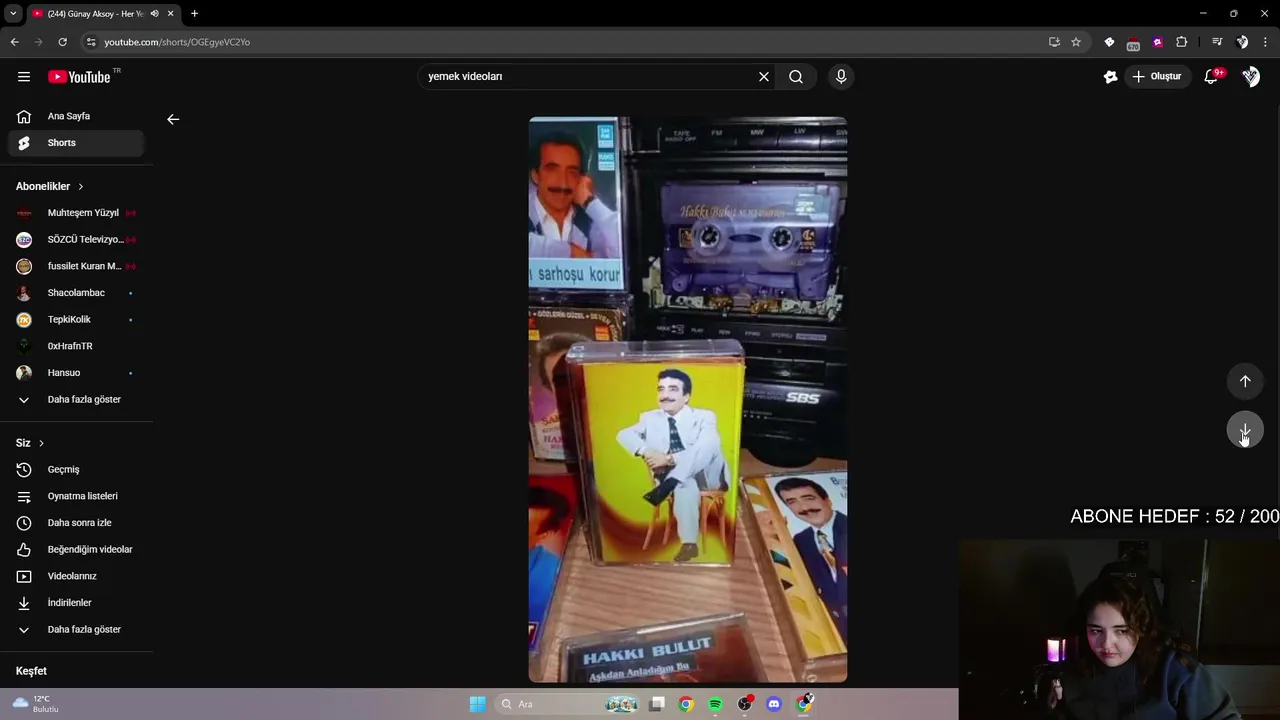
Task: Open the YouTube hamburger guide menu
Action: coord(24,77)
